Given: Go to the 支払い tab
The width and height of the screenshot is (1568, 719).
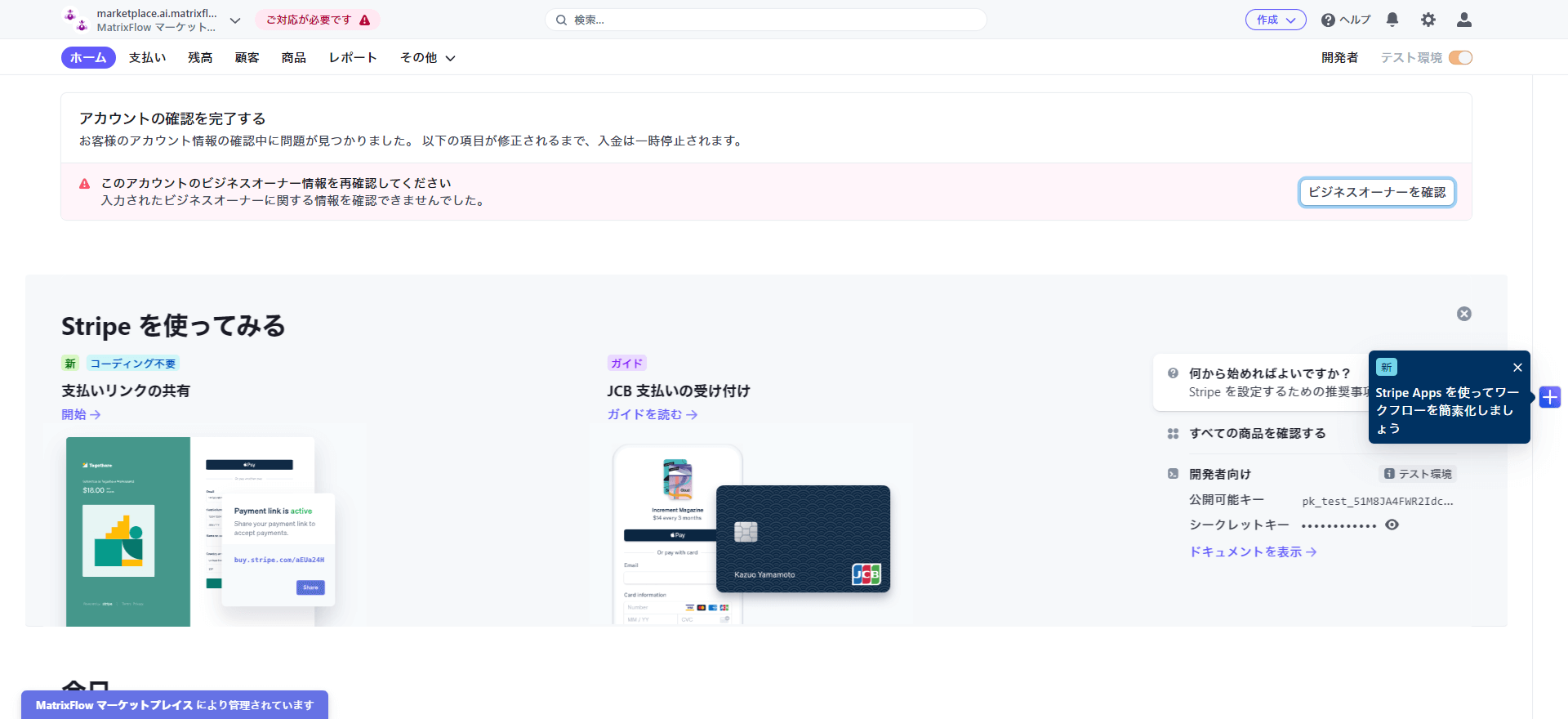Looking at the screenshot, I should point(148,57).
